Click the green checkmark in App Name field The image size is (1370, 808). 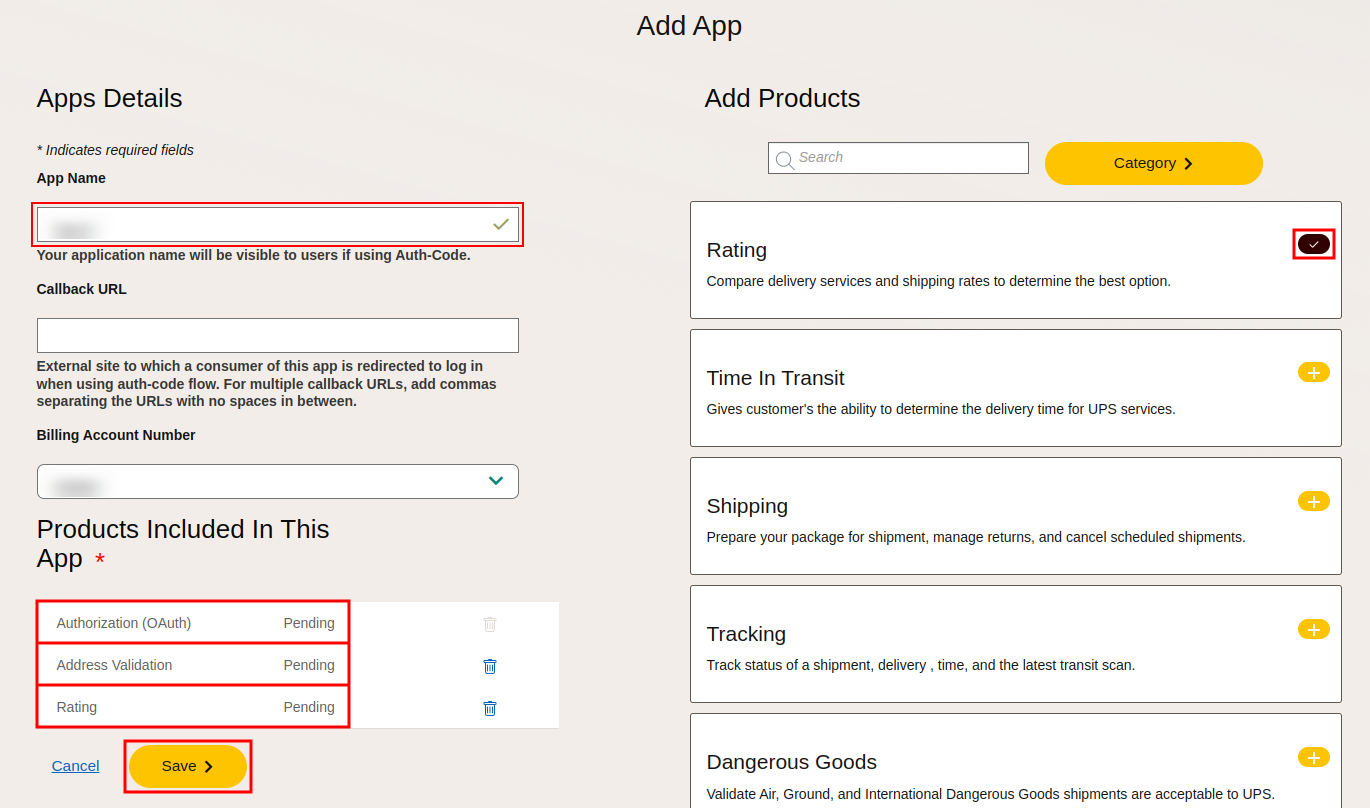(500, 224)
